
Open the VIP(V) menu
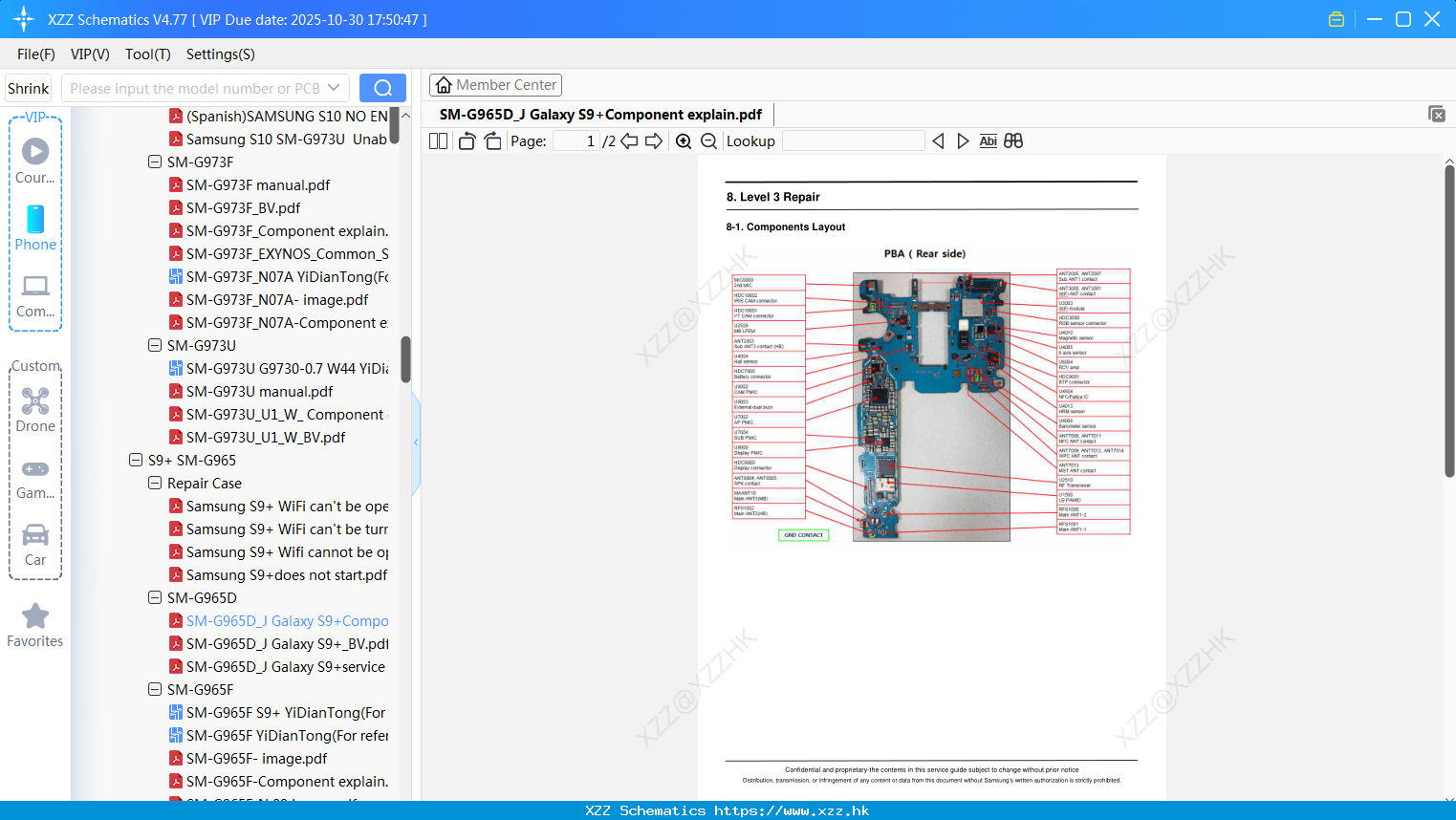(x=90, y=54)
